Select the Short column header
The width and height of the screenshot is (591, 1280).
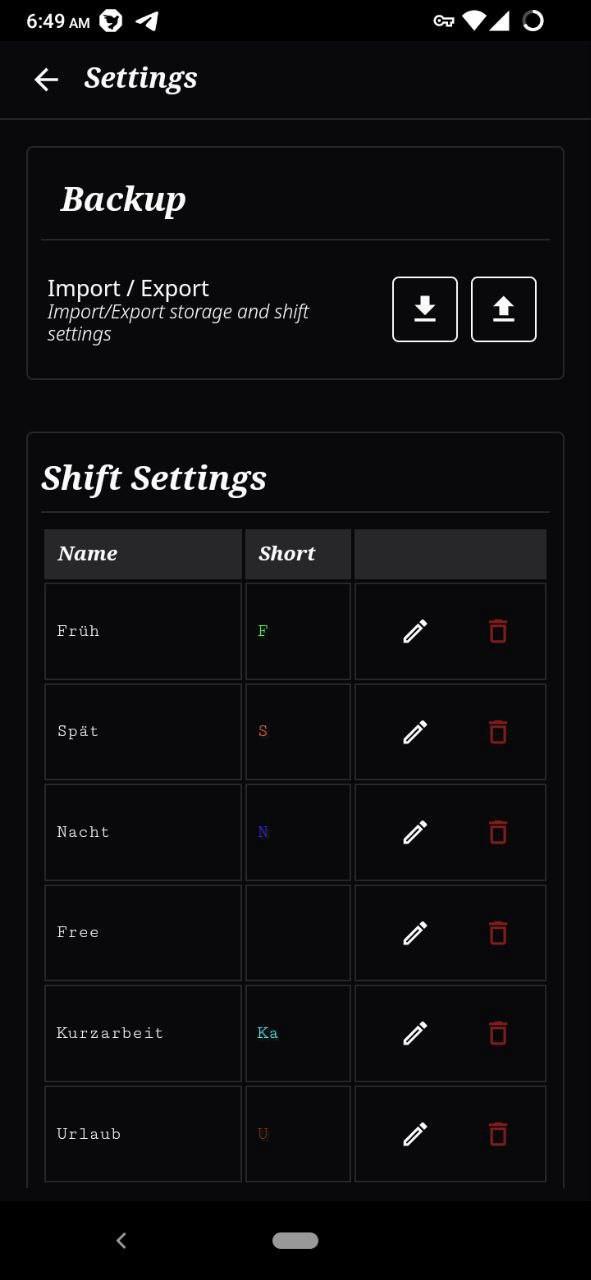tap(287, 554)
